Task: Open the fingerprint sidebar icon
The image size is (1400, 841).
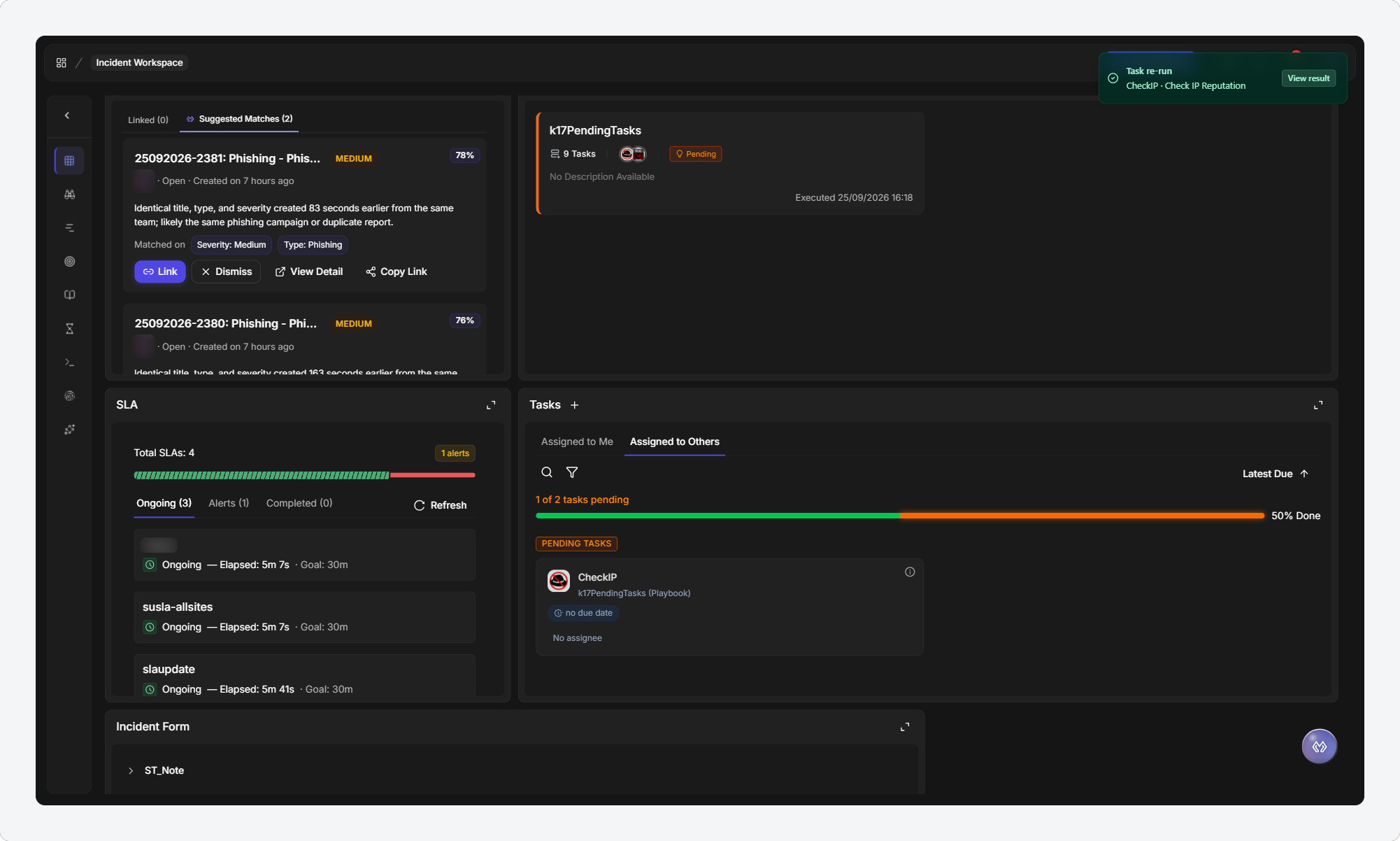Action: (69, 396)
